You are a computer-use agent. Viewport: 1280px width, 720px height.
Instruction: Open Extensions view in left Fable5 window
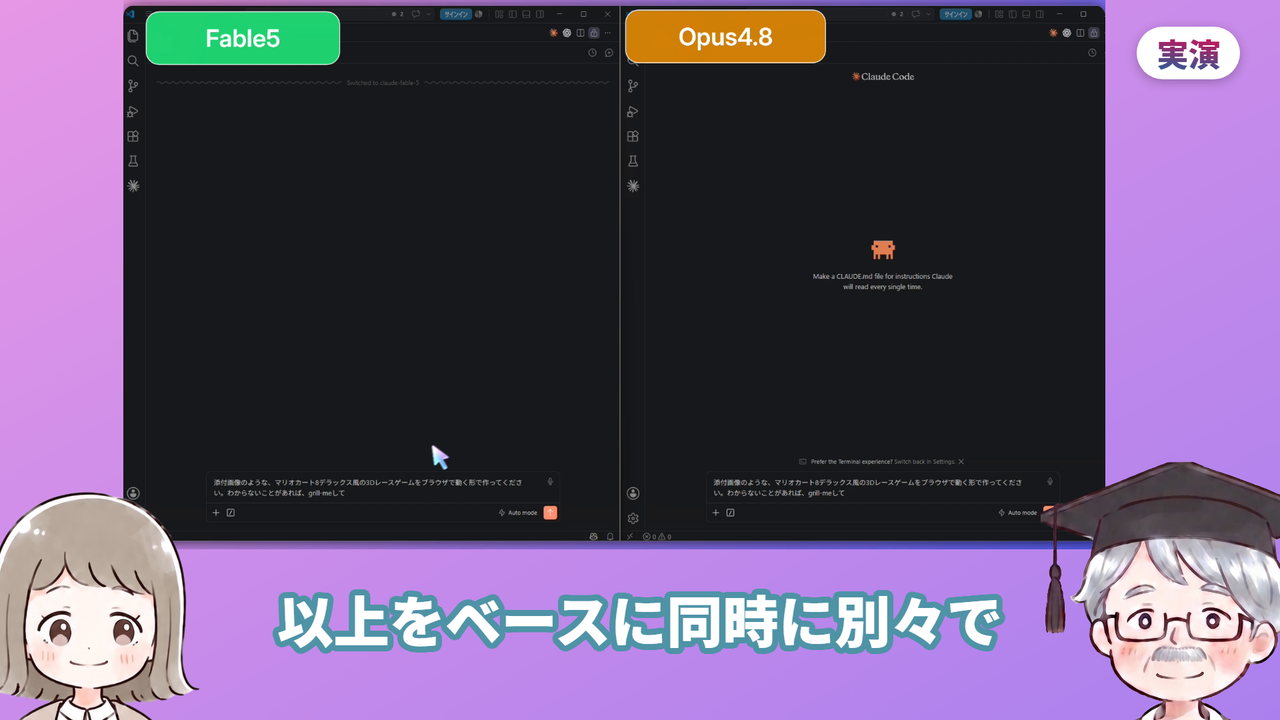coord(133,136)
